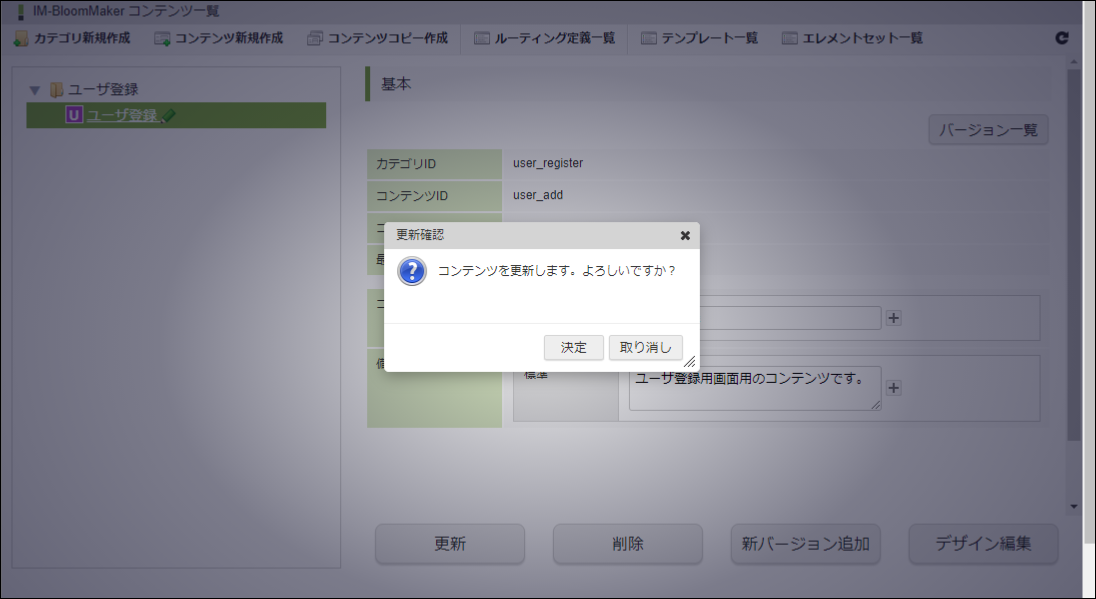Select the ユーザ登録 content link in tree

(122, 115)
